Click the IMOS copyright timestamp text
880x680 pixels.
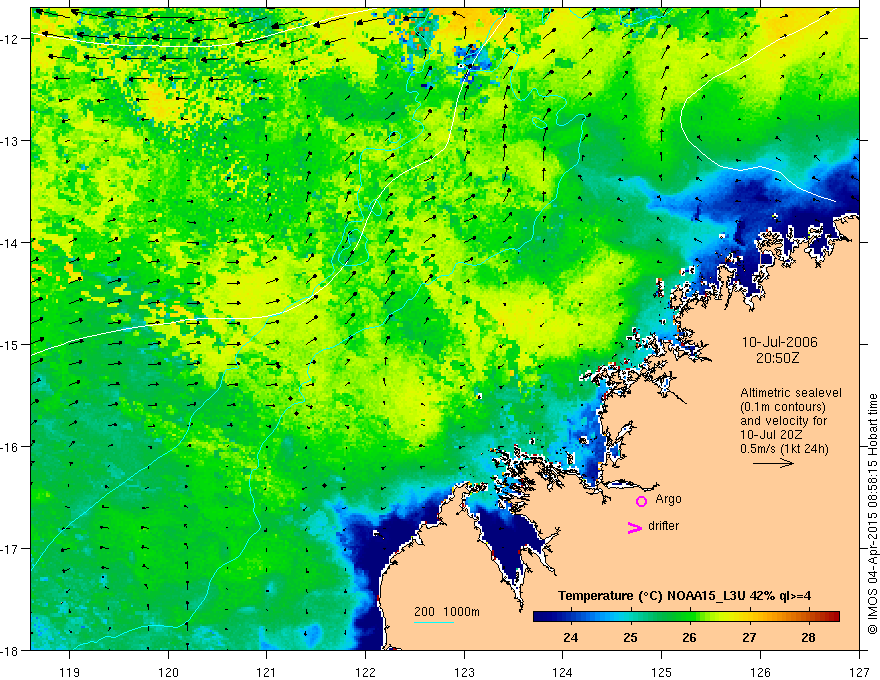point(872,514)
